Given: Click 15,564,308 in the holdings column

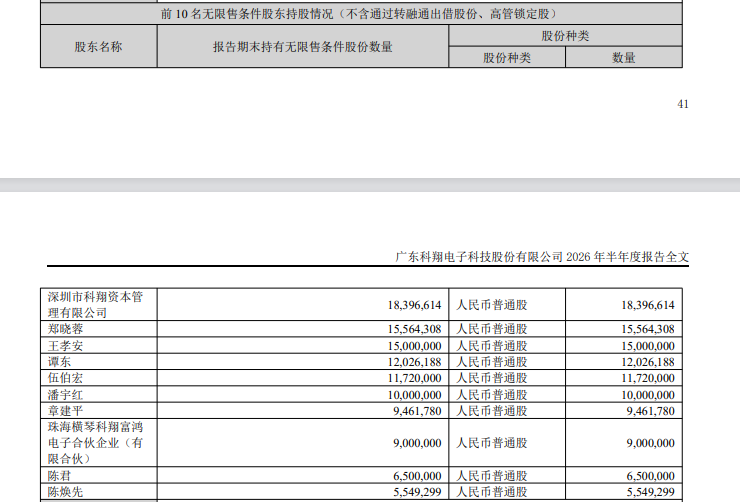Looking at the screenshot, I should [414, 329].
